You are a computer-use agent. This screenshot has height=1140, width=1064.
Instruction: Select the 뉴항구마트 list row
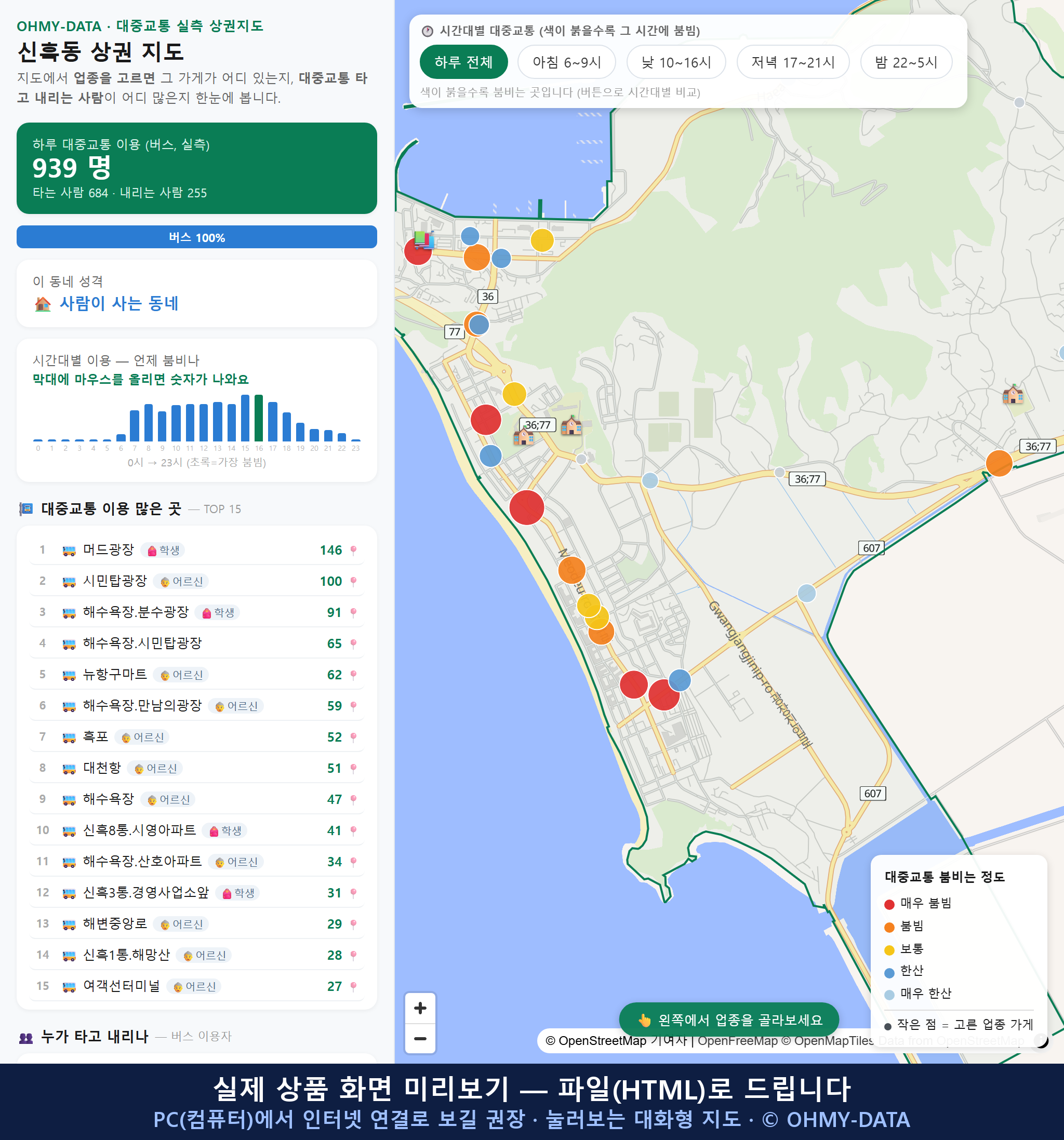197,674
